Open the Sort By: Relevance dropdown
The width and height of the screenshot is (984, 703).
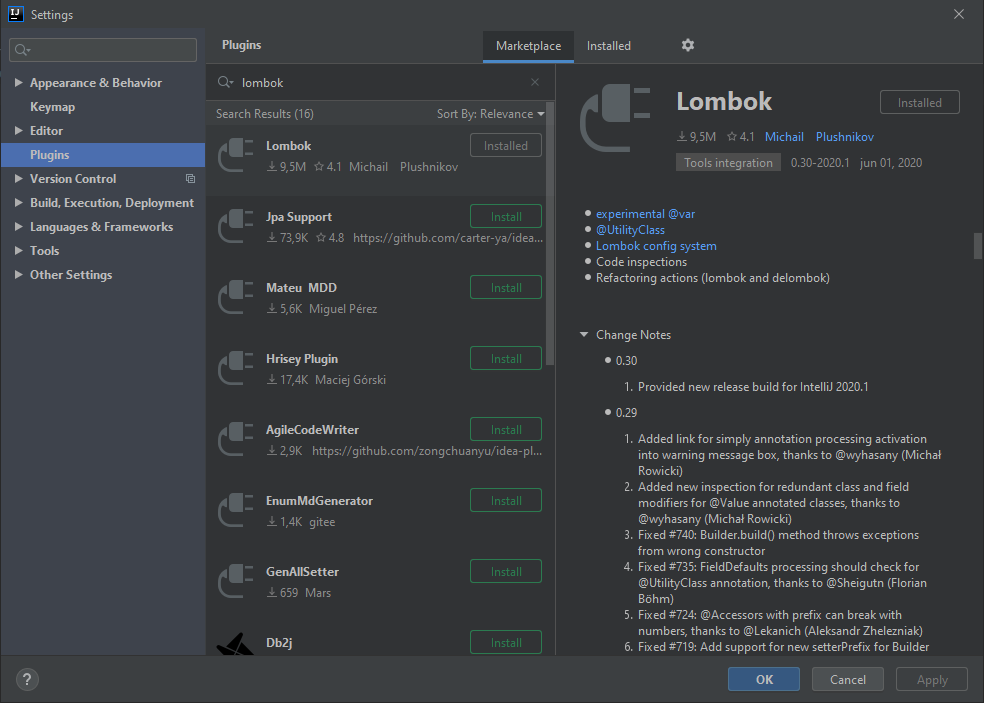(491, 114)
